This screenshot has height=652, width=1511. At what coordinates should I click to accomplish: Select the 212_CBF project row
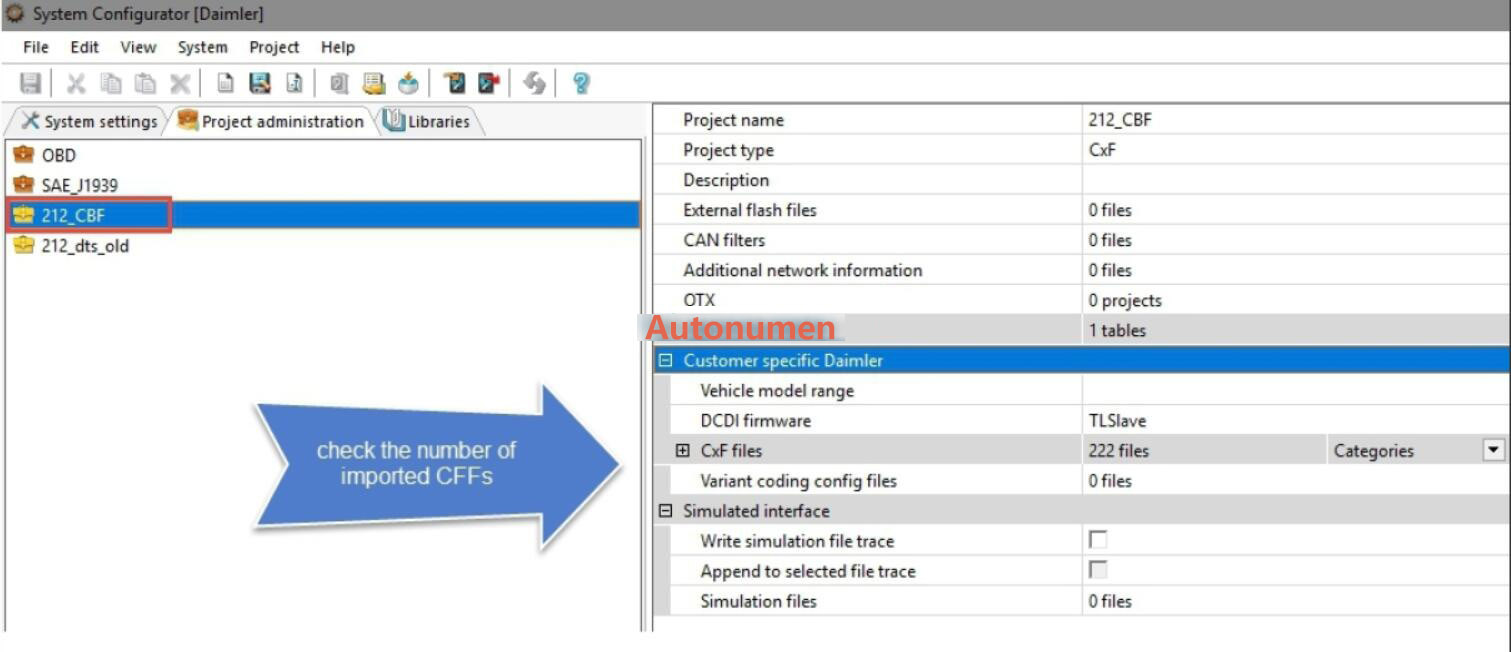tap(322, 215)
